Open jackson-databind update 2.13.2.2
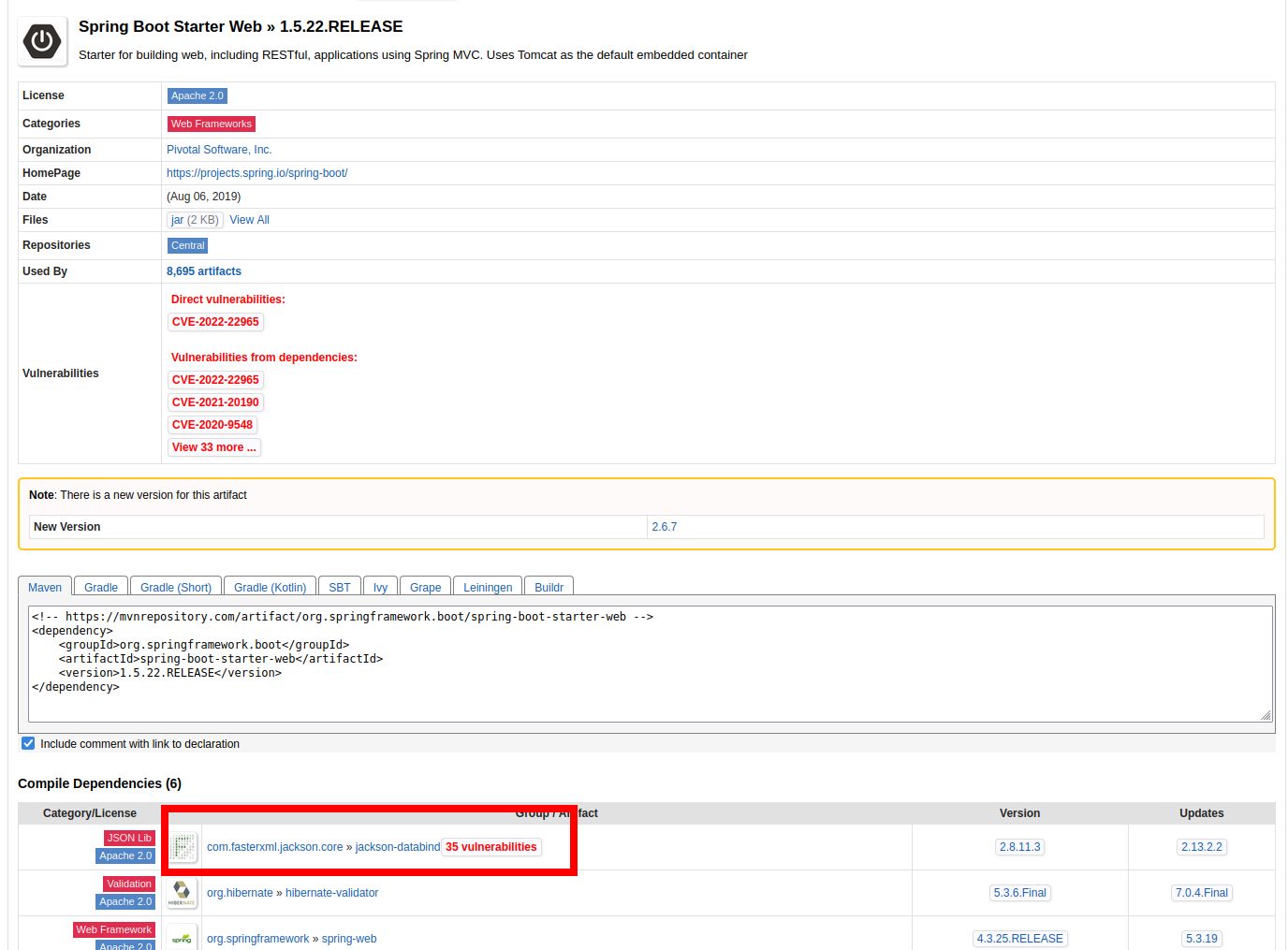The height and width of the screenshot is (950, 1288). pos(1202,847)
